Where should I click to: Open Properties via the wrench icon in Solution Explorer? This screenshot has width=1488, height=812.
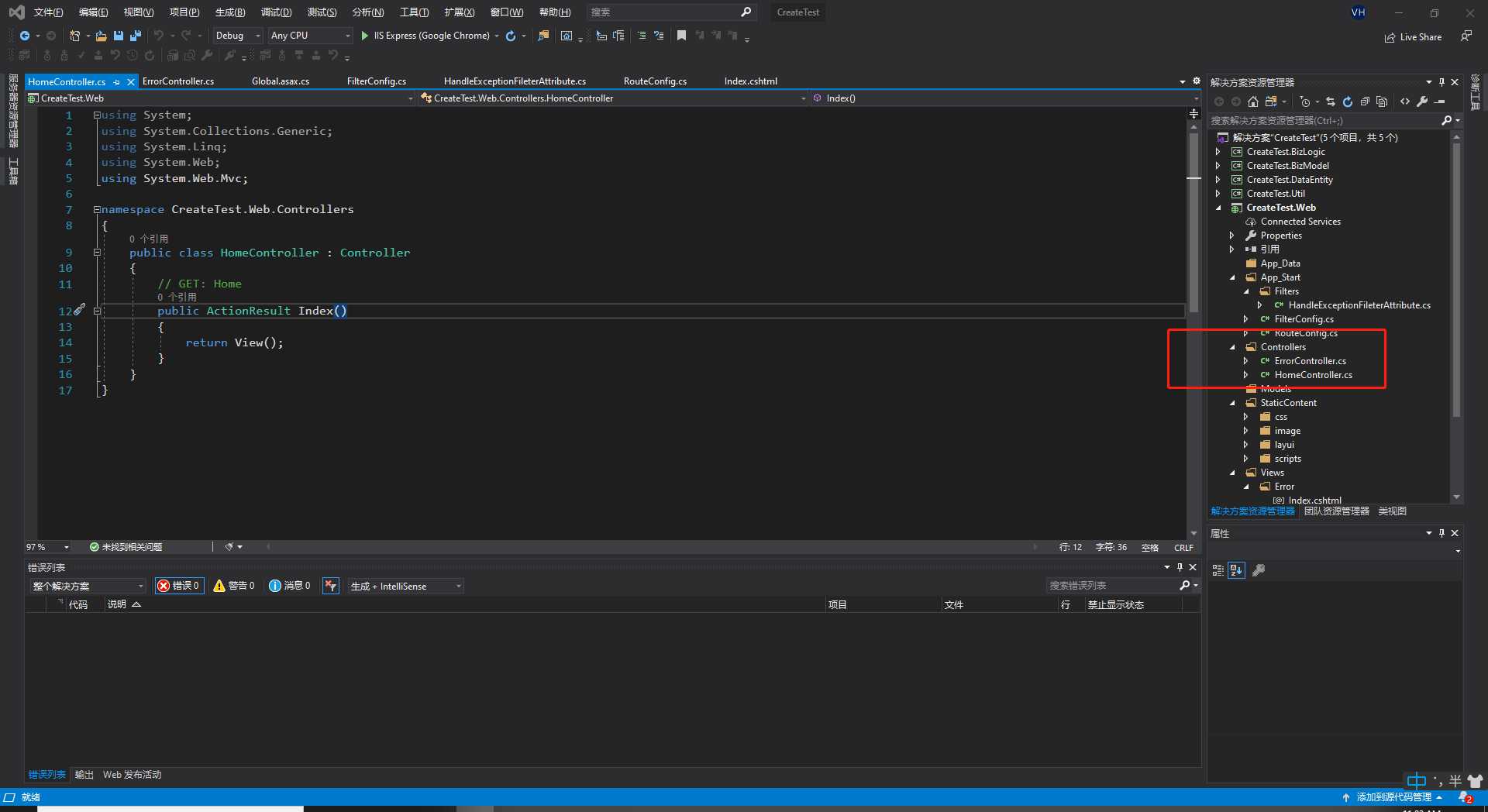point(1422,101)
